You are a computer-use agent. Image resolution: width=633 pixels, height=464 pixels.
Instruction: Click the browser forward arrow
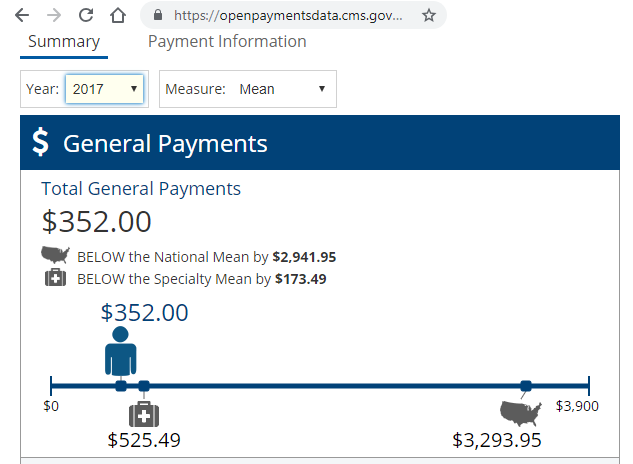click(54, 15)
